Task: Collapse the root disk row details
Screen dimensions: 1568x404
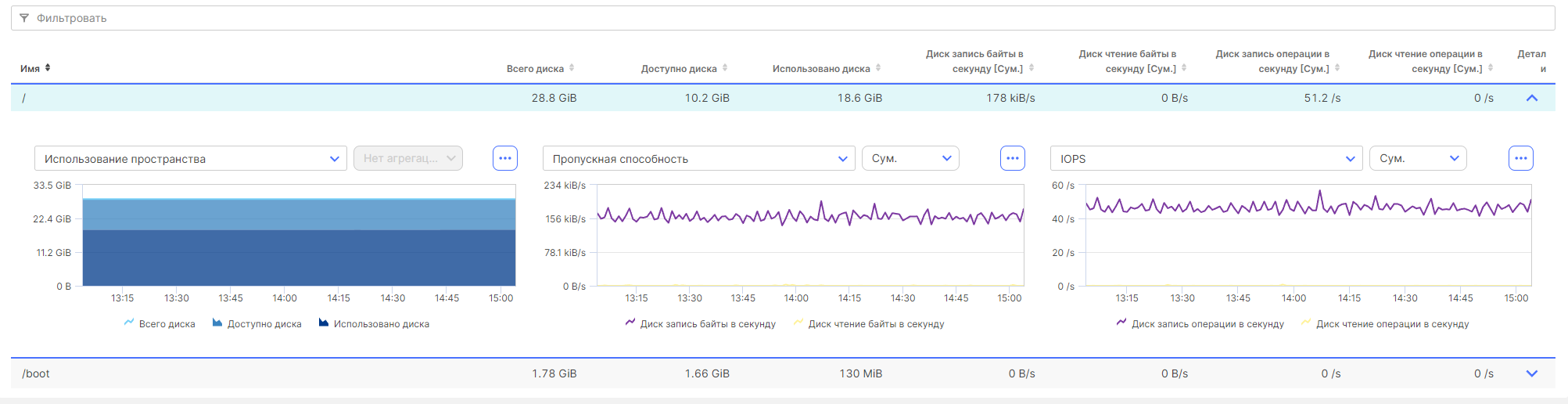Action: pyautogui.click(x=1532, y=98)
